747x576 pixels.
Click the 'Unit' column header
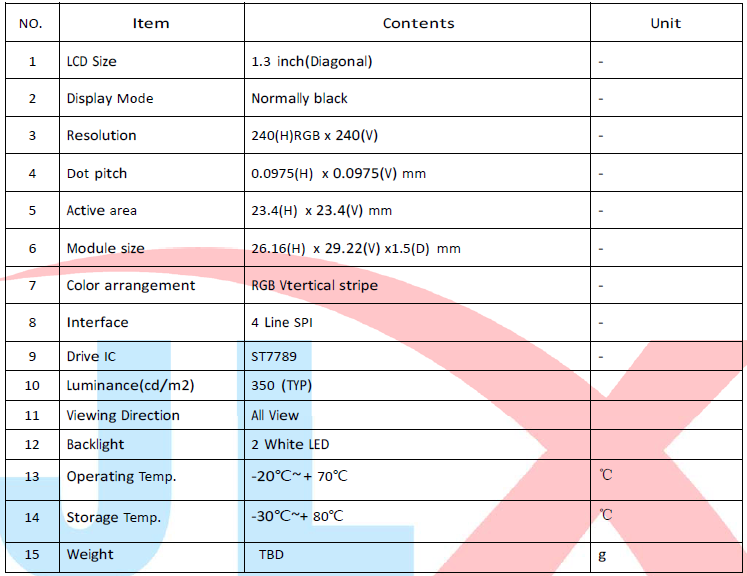point(665,23)
